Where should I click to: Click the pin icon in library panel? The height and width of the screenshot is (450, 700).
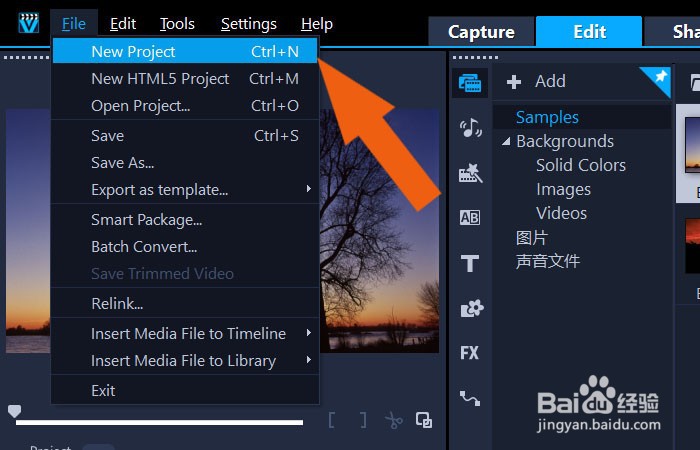pyautogui.click(x=660, y=76)
